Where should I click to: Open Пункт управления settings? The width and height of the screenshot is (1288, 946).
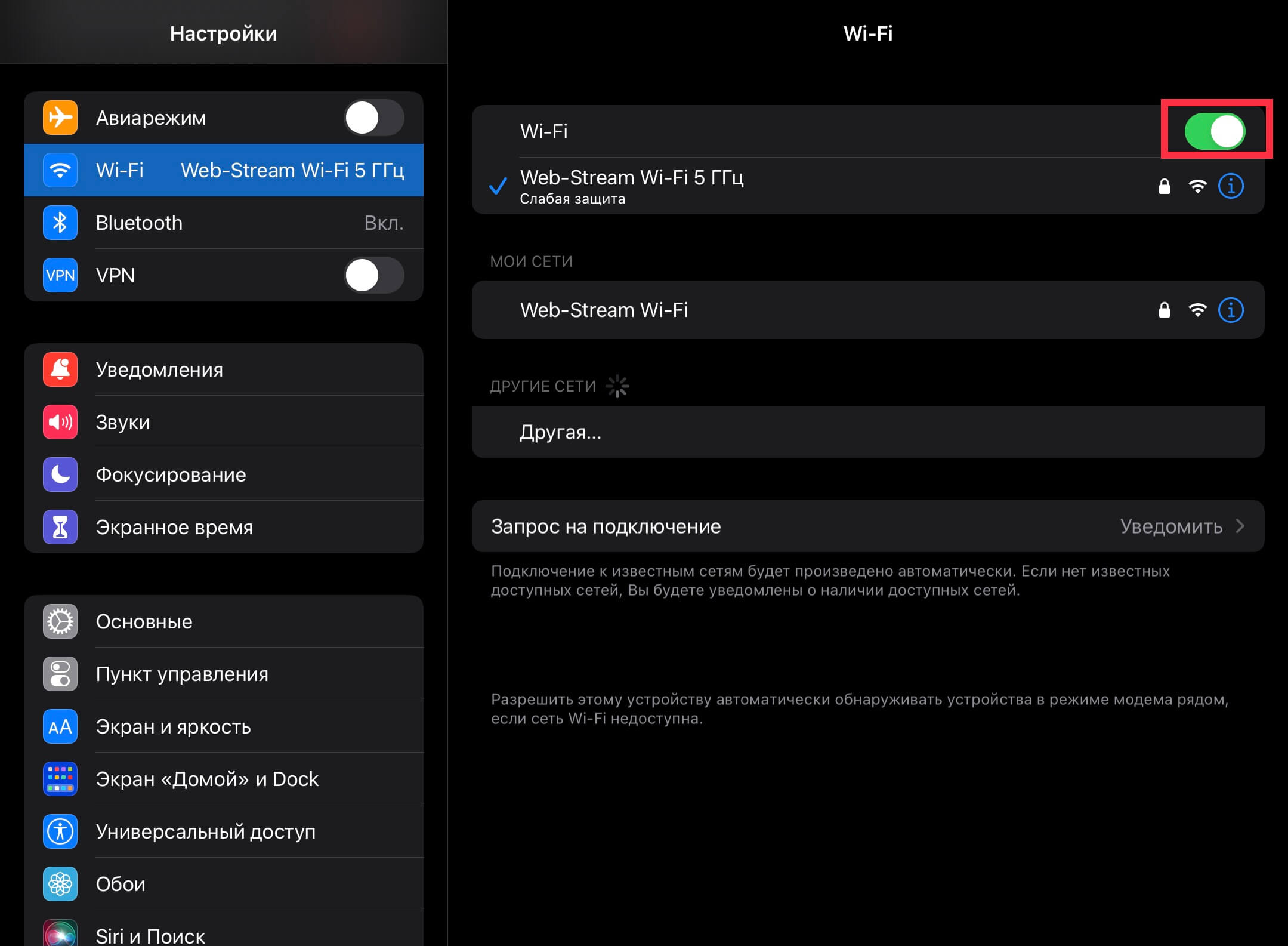pos(182,674)
